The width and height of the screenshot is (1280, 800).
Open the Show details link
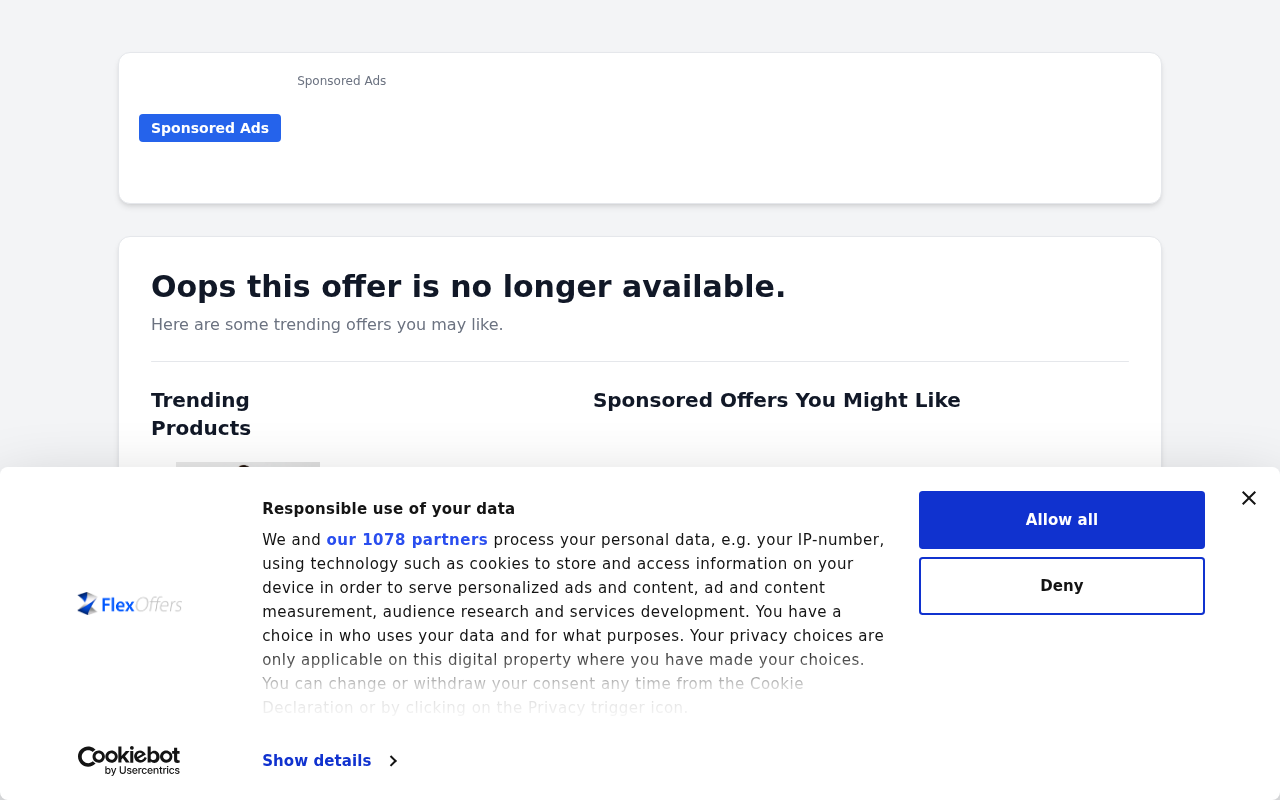317,761
